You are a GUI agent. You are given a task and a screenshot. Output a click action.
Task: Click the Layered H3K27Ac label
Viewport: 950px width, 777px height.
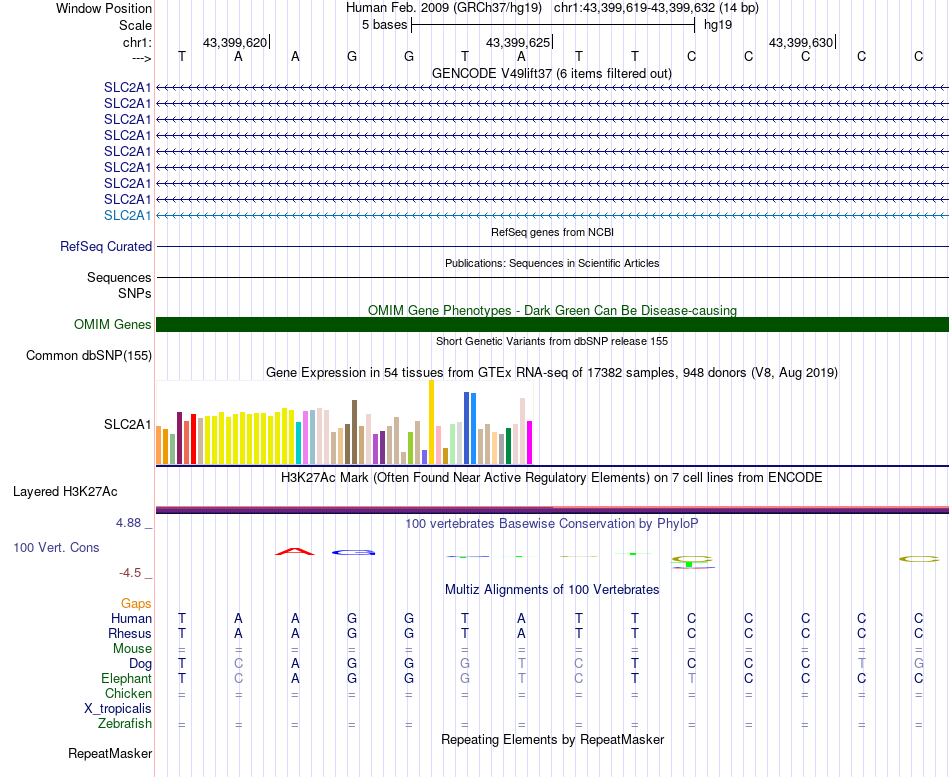(x=65, y=492)
